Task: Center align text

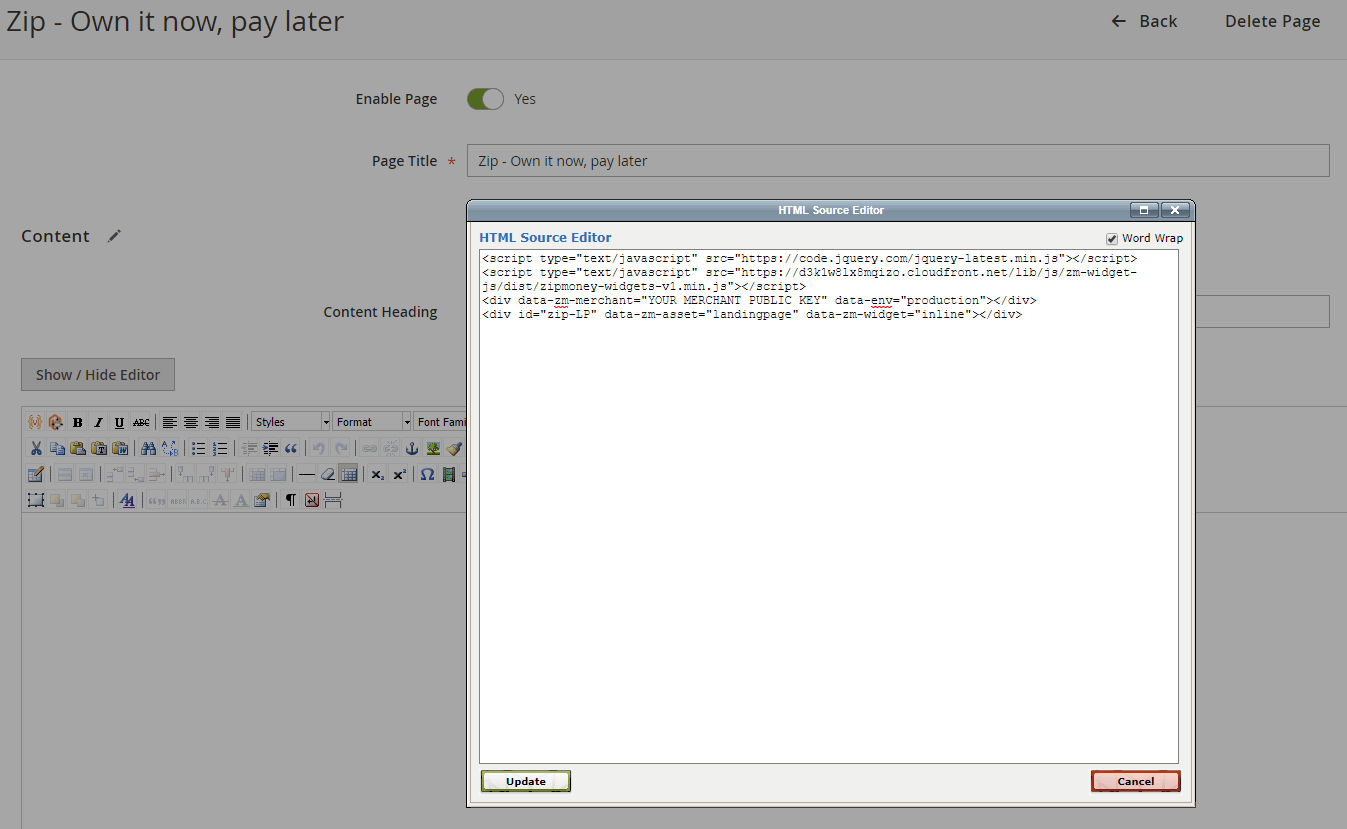Action: pyautogui.click(x=191, y=422)
